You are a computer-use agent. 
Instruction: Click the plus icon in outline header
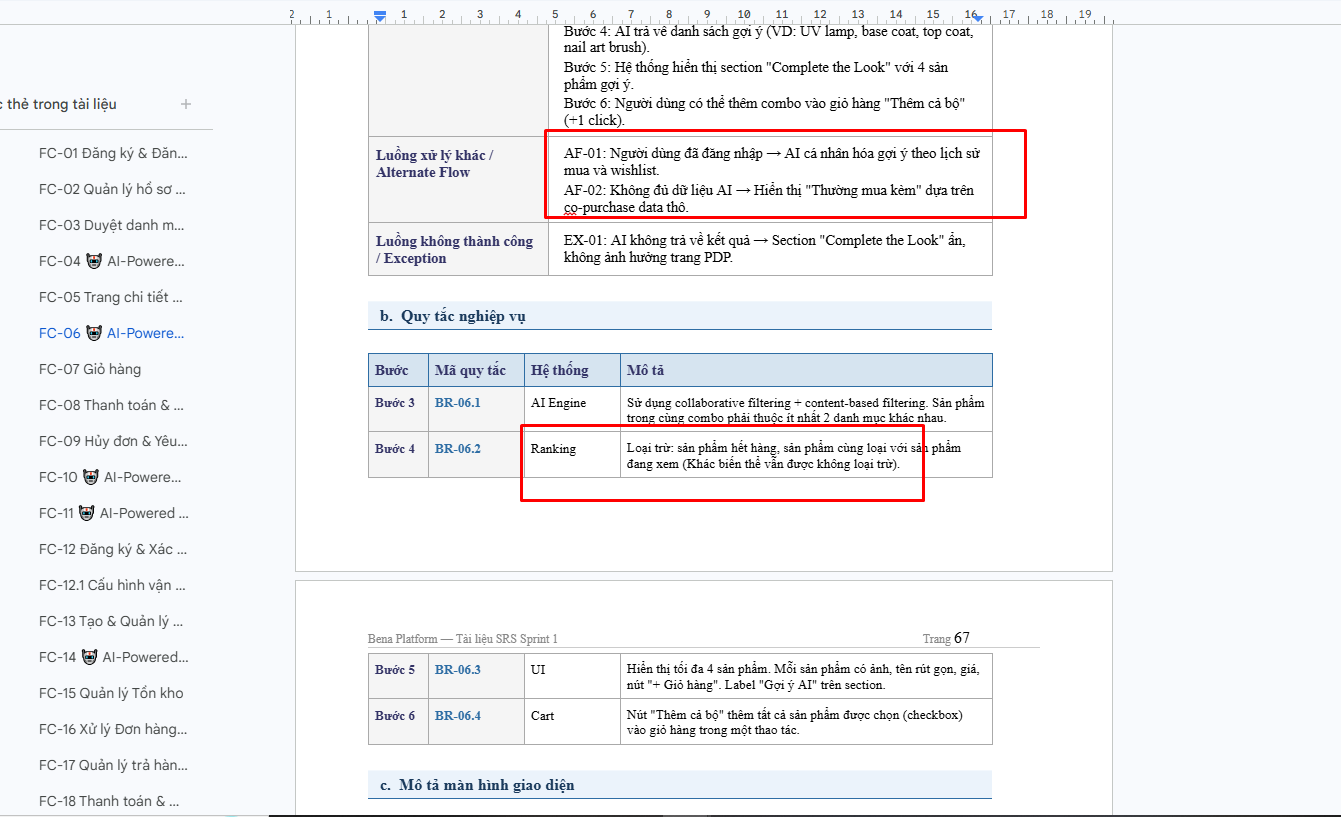click(x=186, y=104)
